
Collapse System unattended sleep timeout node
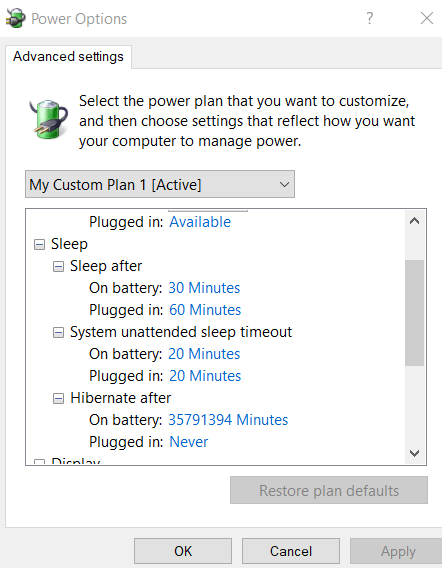click(58, 333)
